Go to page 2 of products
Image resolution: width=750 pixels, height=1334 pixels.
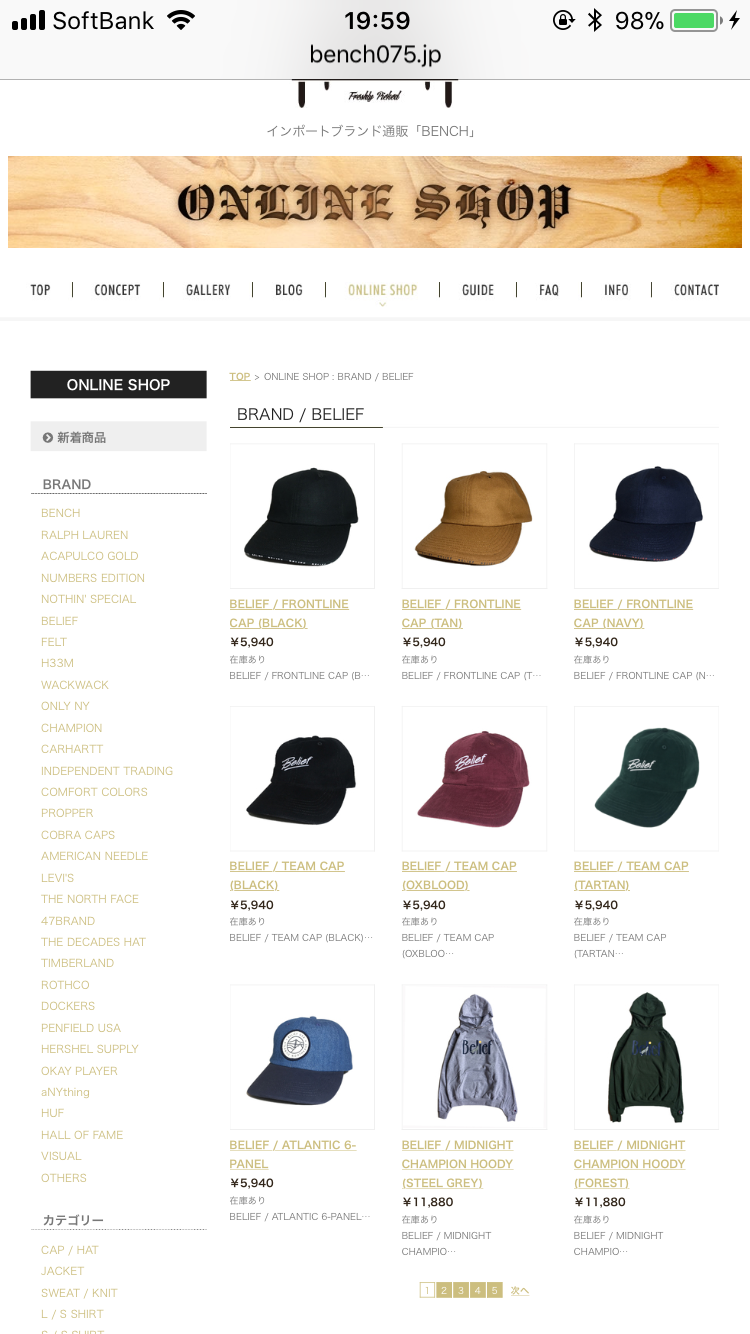point(444,1290)
